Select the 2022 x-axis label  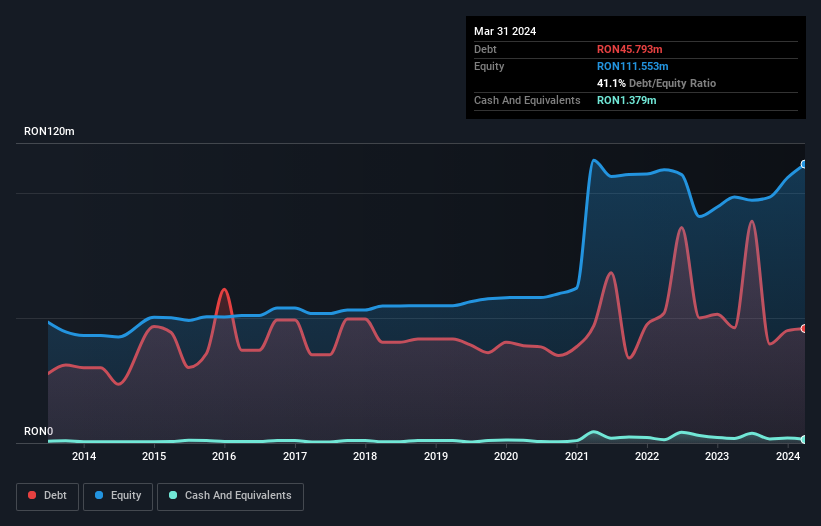coord(647,456)
